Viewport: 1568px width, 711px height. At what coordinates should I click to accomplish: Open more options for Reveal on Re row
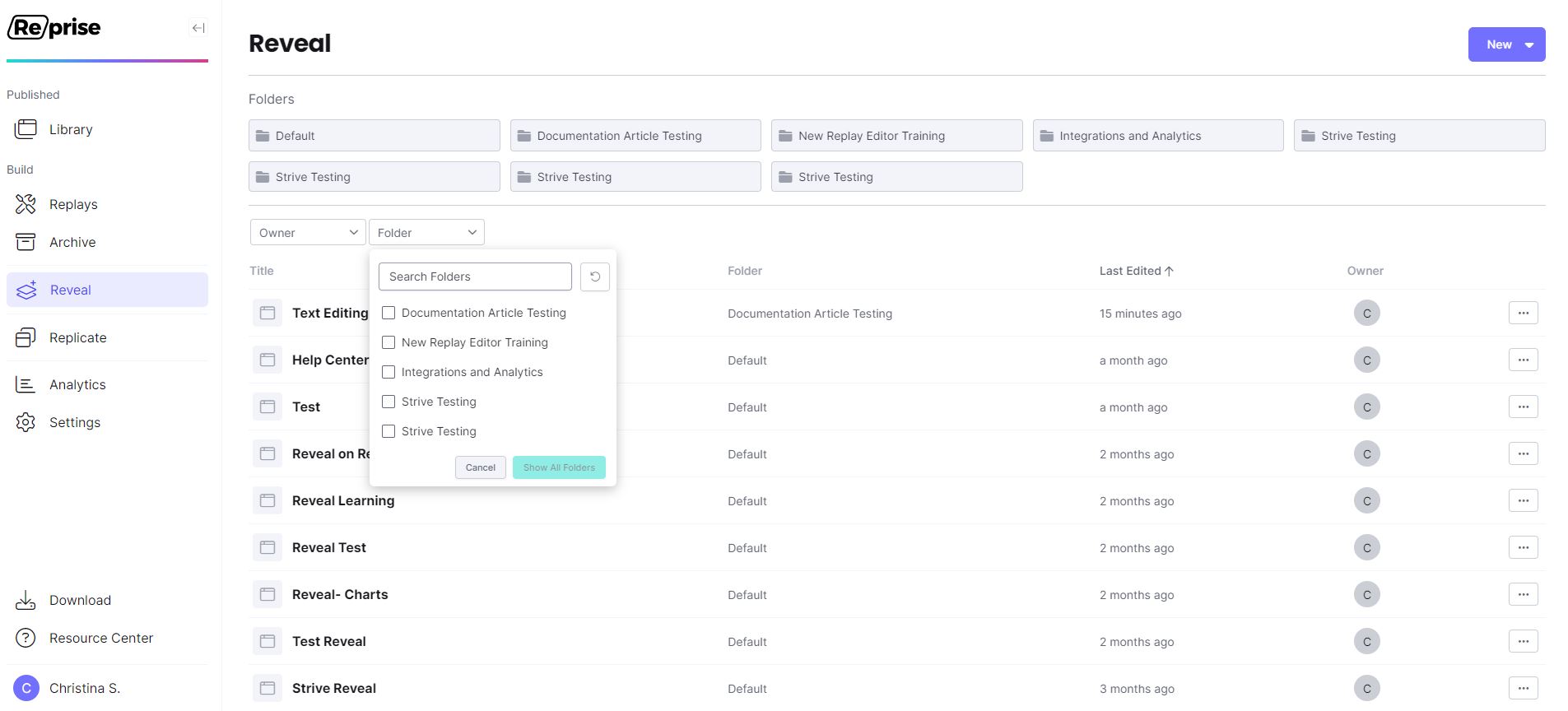tap(1524, 453)
